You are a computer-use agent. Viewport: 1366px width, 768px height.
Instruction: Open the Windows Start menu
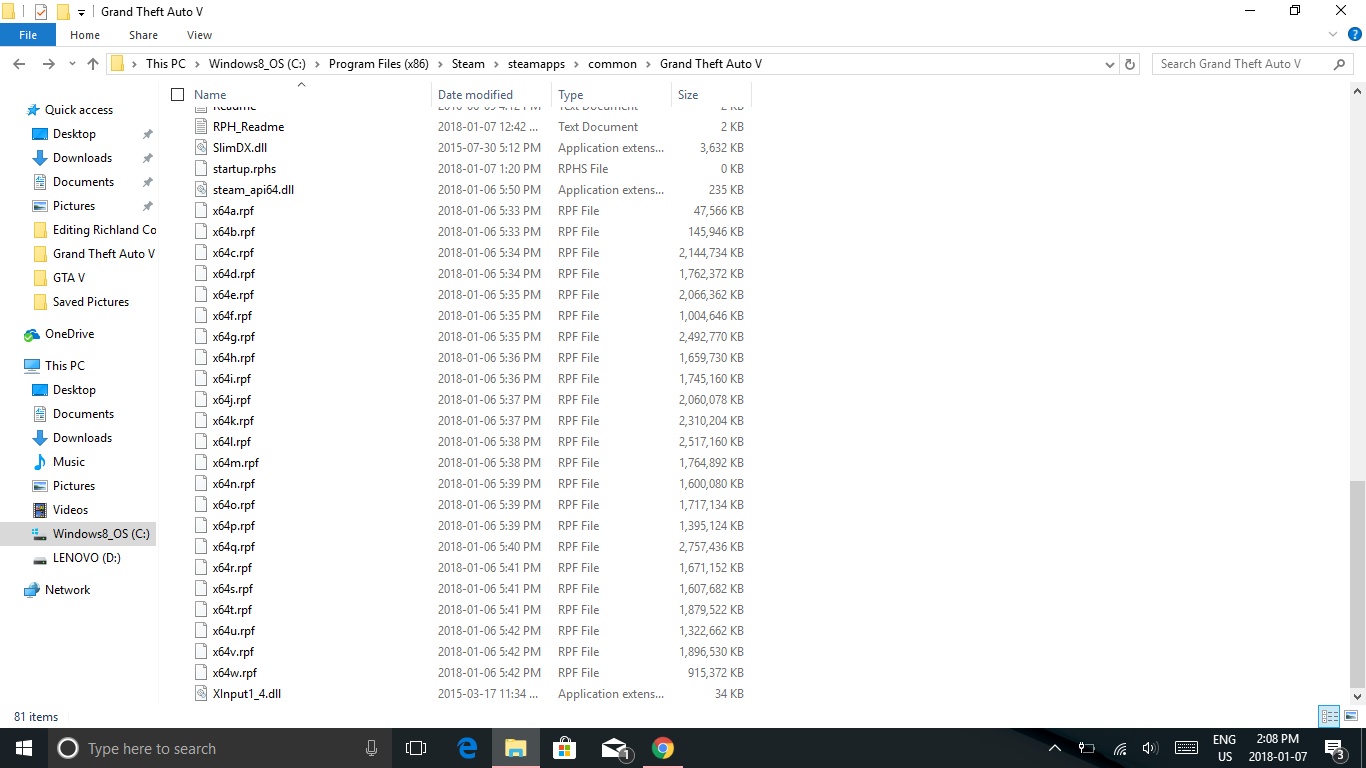[24, 748]
